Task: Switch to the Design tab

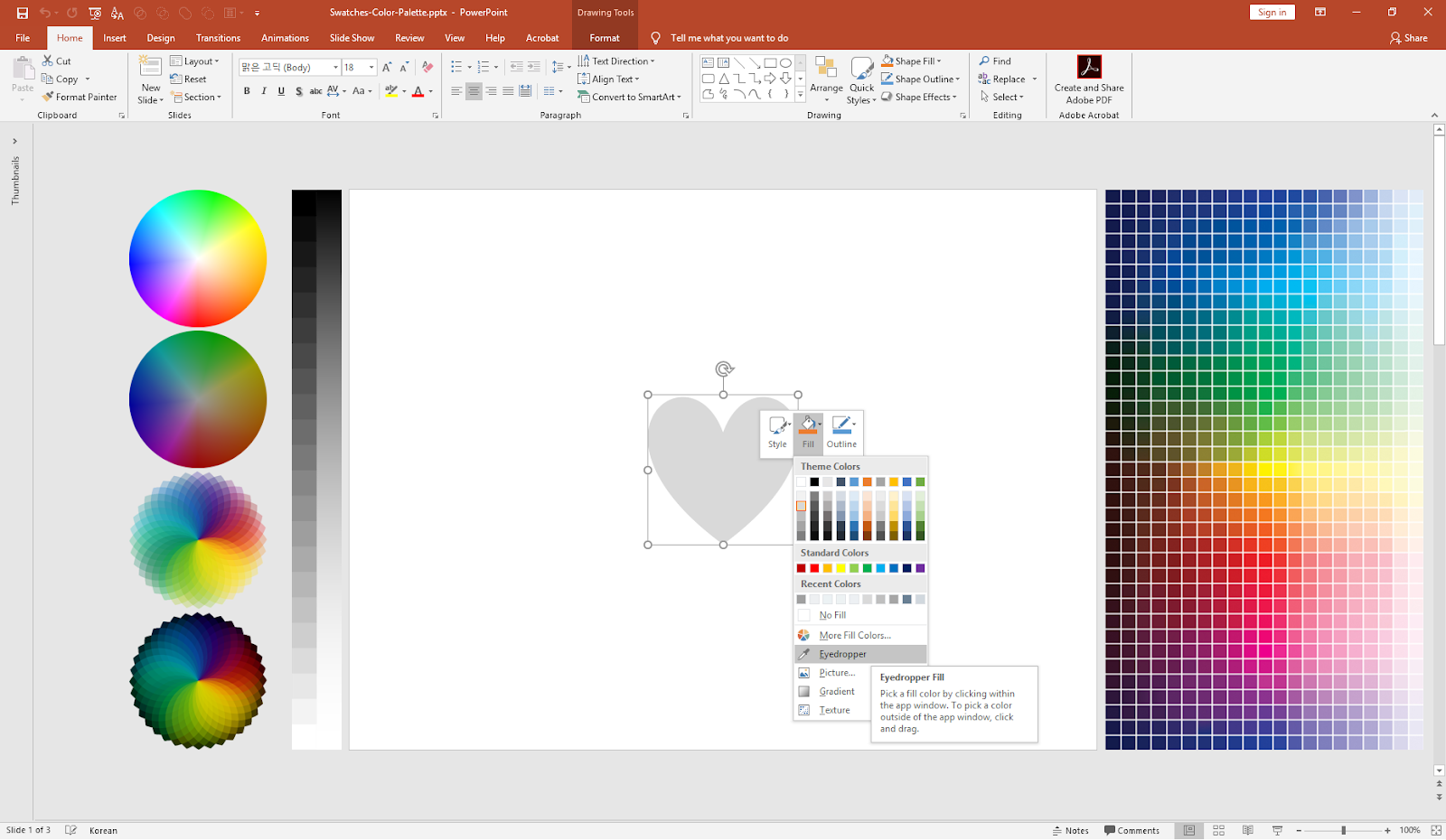Action: click(x=160, y=38)
